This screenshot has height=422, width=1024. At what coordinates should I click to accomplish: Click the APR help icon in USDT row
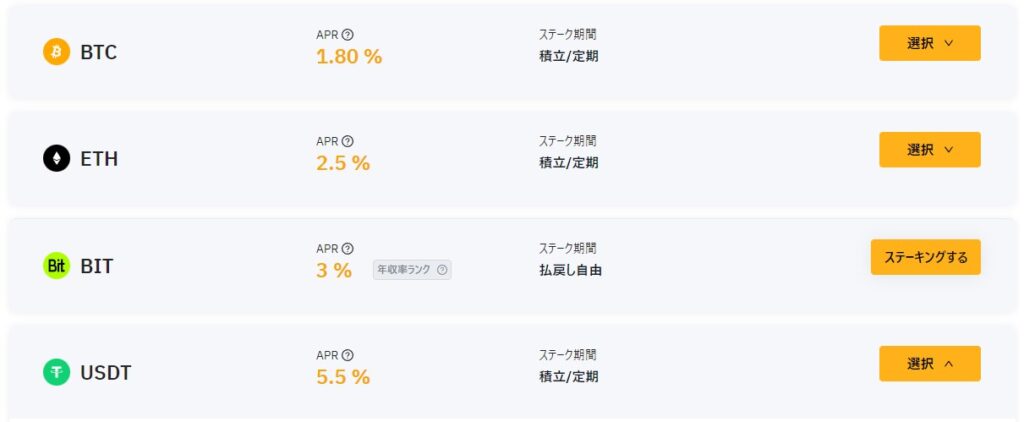click(x=347, y=355)
